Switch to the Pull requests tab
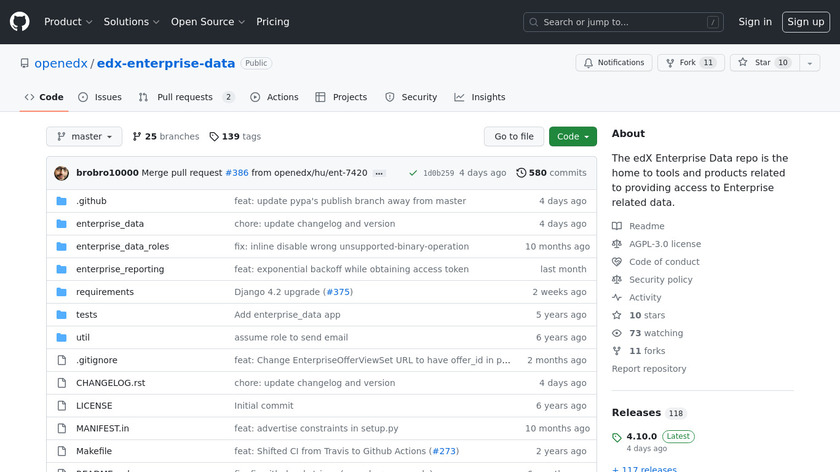 pyautogui.click(x=185, y=97)
